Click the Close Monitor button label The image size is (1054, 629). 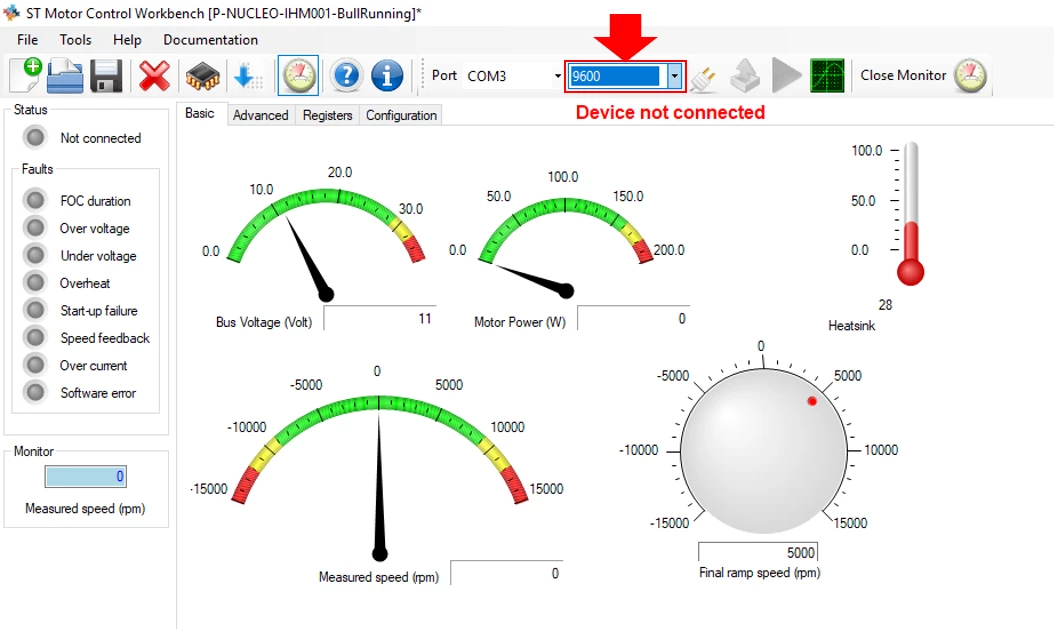[903, 75]
